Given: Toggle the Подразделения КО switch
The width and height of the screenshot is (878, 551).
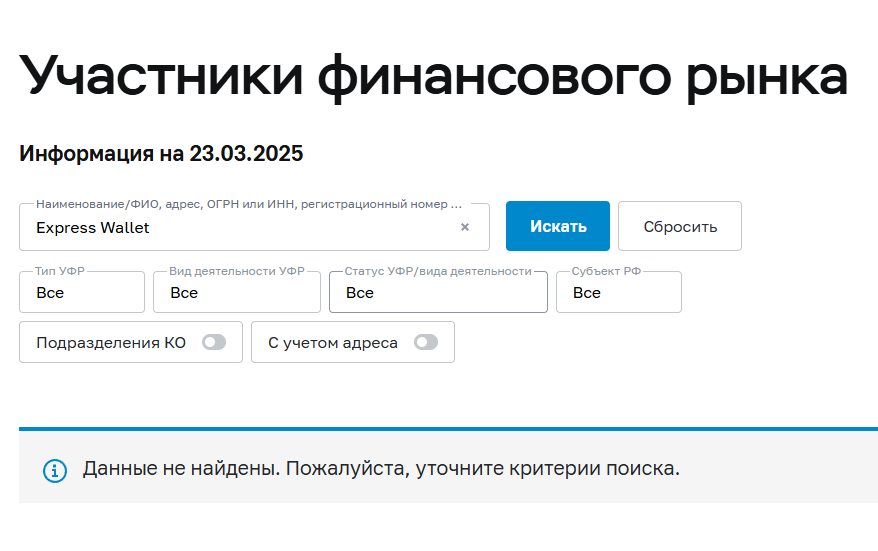Looking at the screenshot, I should point(214,342).
